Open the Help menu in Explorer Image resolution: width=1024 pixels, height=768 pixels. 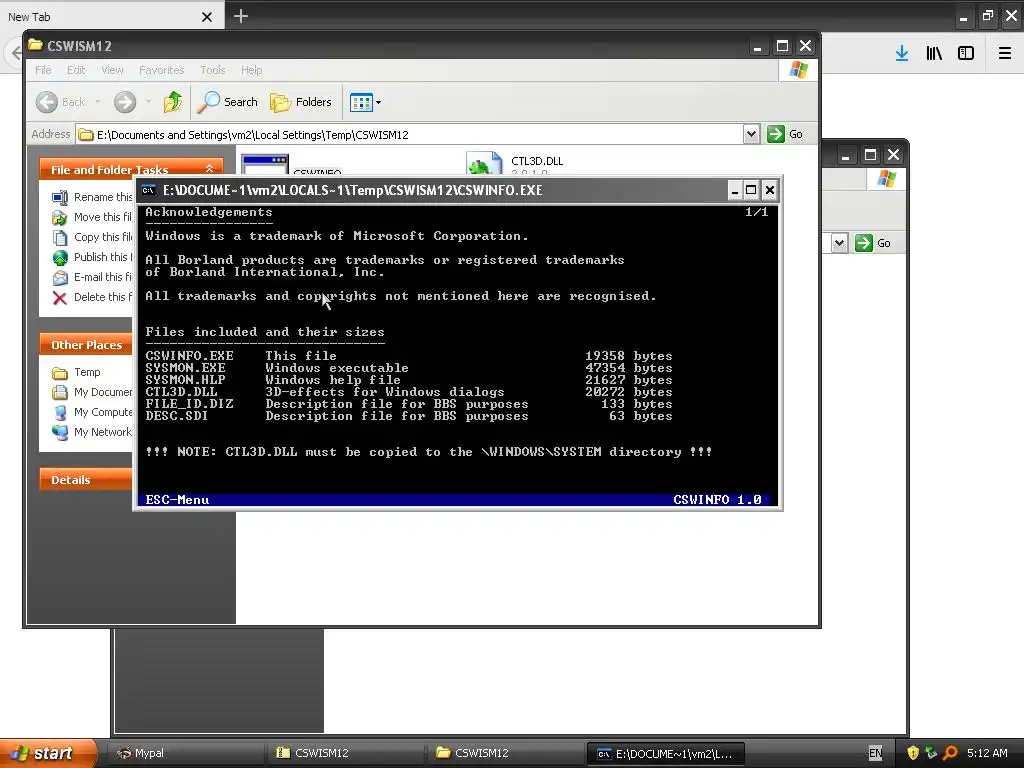coord(251,70)
